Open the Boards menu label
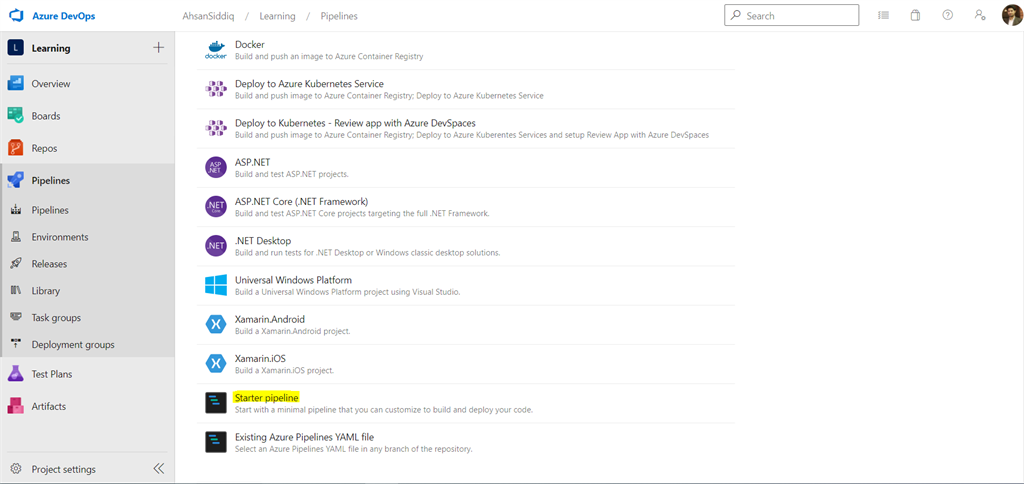This screenshot has height=484, width=1024. (x=46, y=116)
